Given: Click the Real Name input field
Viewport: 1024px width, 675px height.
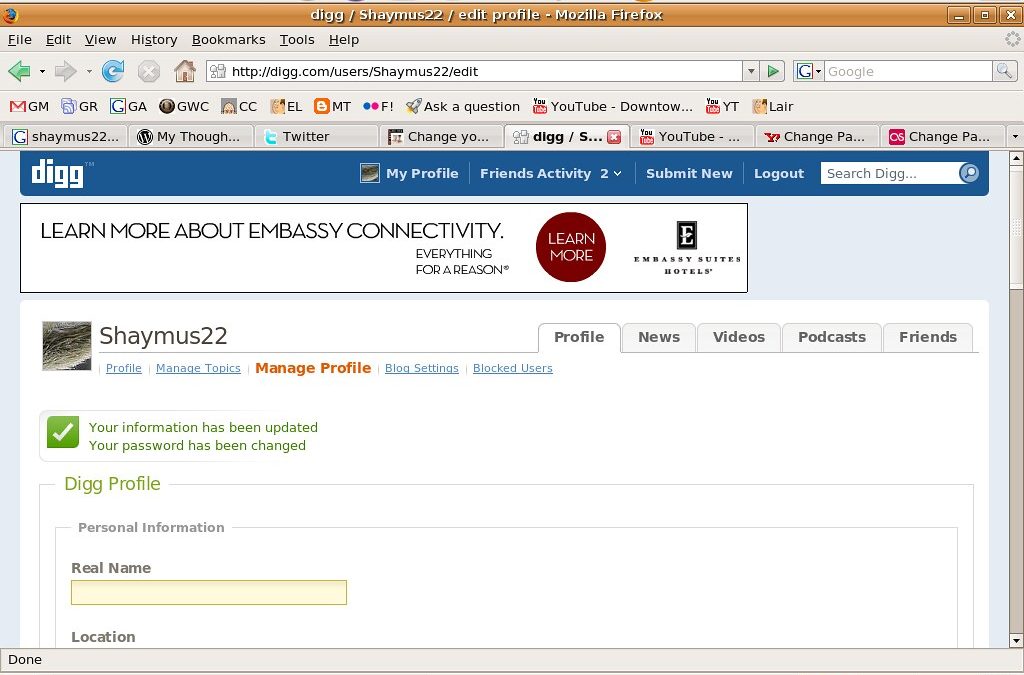Looking at the screenshot, I should 209,593.
